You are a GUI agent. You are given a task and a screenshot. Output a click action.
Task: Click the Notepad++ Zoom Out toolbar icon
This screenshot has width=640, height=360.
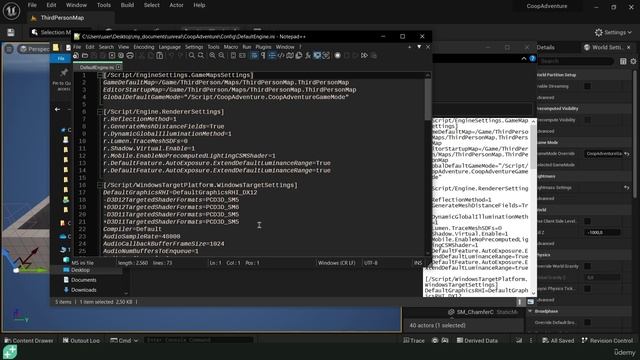[221, 56]
